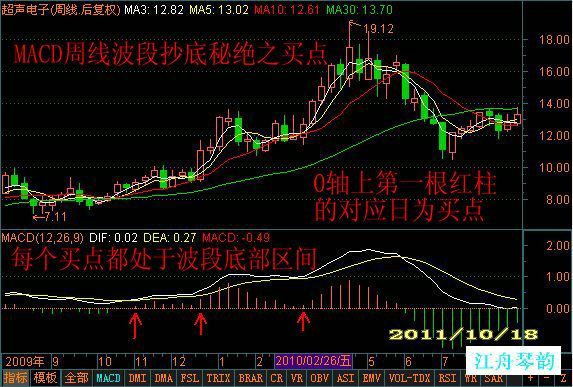Click 1.00 on the MACD axis

[558, 277]
